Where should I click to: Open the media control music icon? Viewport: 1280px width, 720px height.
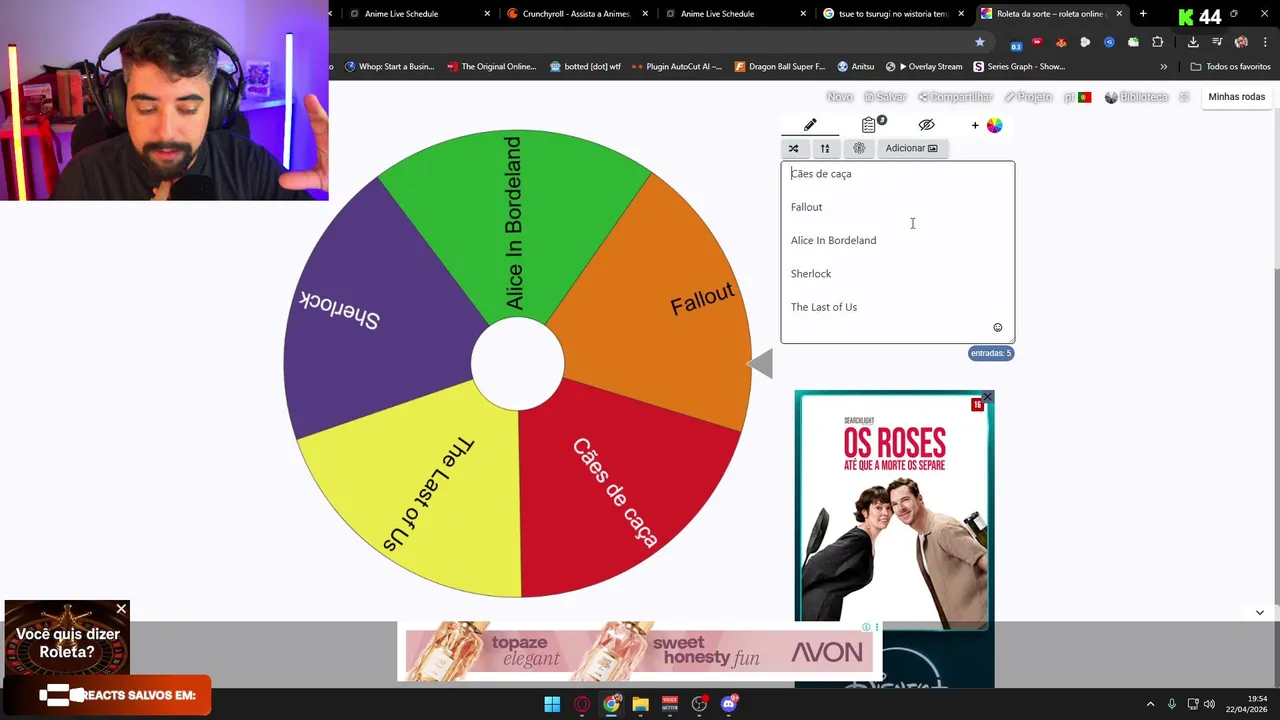click(x=1217, y=42)
